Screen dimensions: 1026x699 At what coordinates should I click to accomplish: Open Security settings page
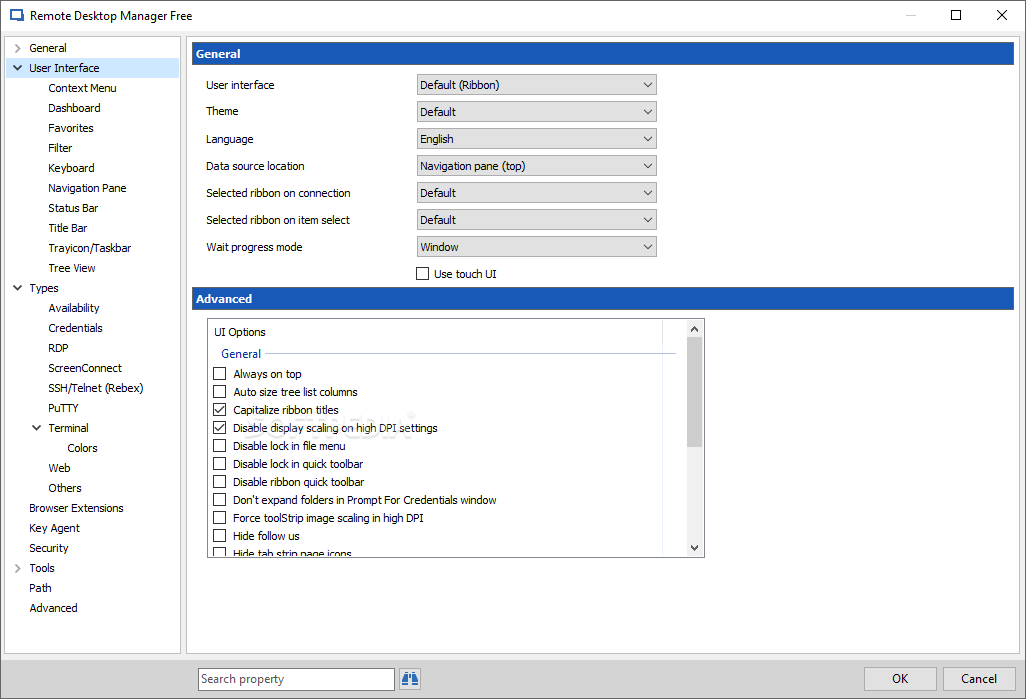point(48,548)
